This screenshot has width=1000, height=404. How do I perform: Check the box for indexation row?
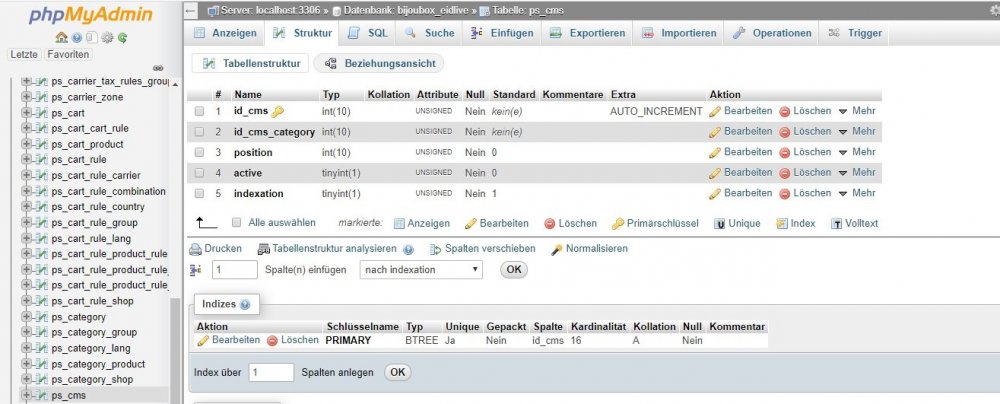coord(199,193)
